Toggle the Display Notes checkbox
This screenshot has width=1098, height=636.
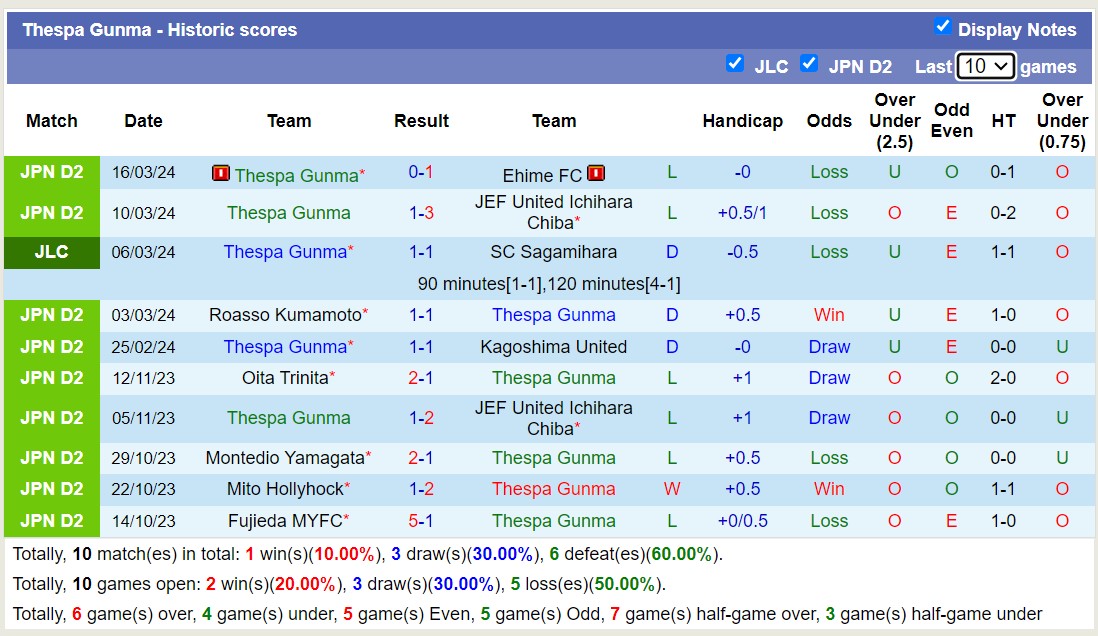pyautogui.click(x=942, y=27)
